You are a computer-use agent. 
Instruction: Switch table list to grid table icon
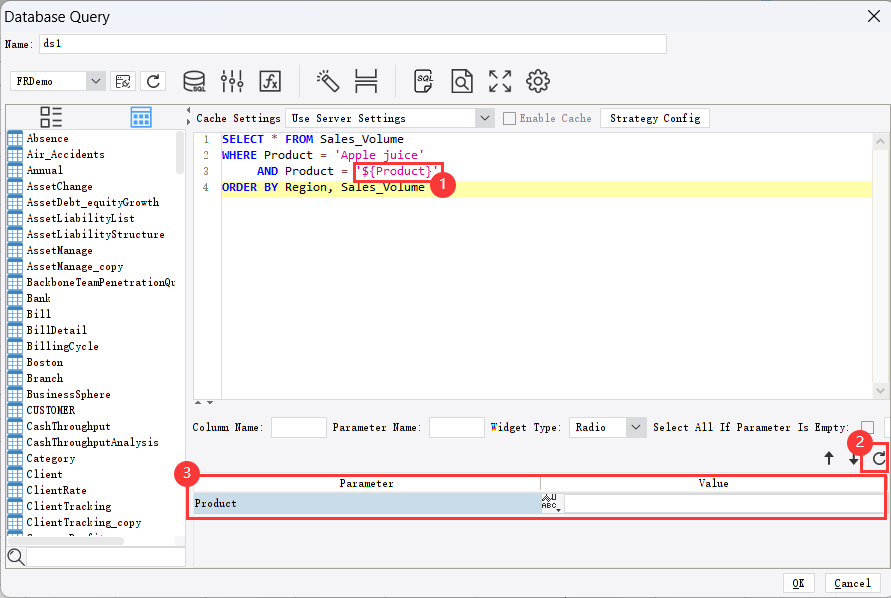pos(141,117)
